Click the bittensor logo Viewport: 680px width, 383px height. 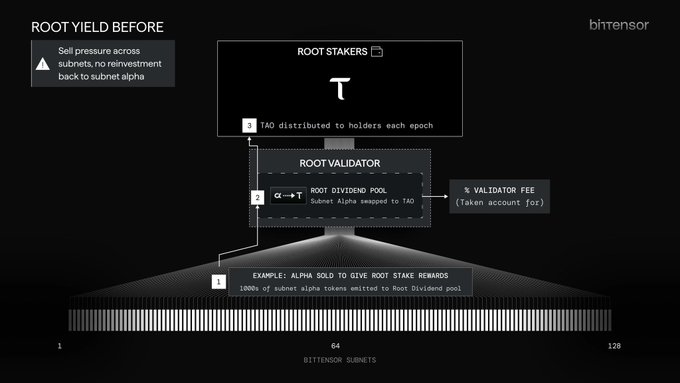point(619,25)
